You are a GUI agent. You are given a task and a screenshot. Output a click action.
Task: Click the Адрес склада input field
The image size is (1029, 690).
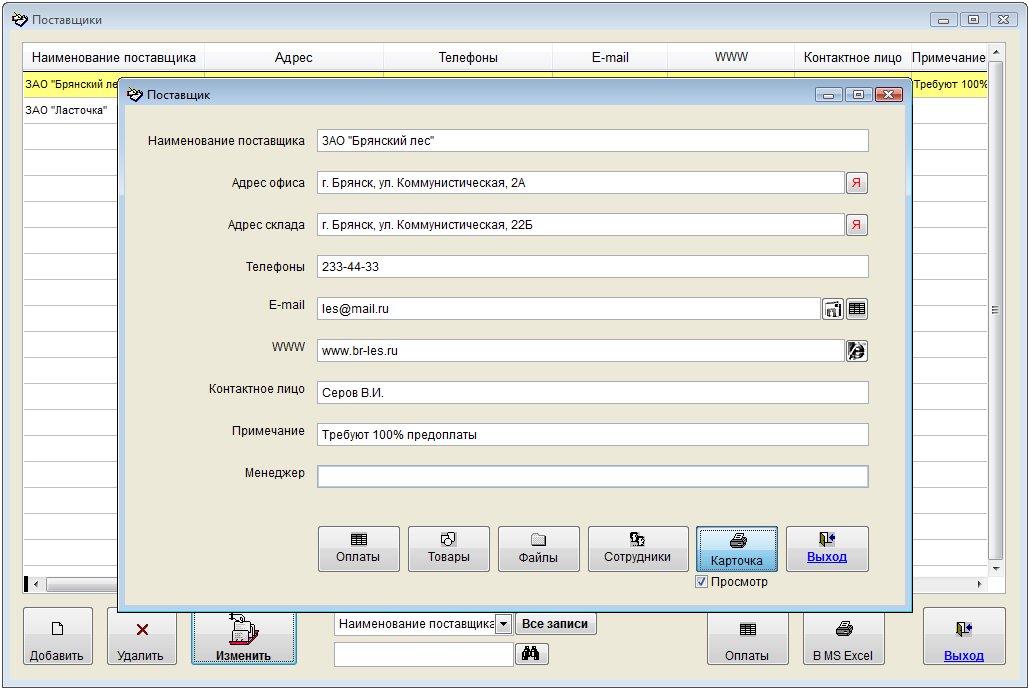tap(581, 225)
